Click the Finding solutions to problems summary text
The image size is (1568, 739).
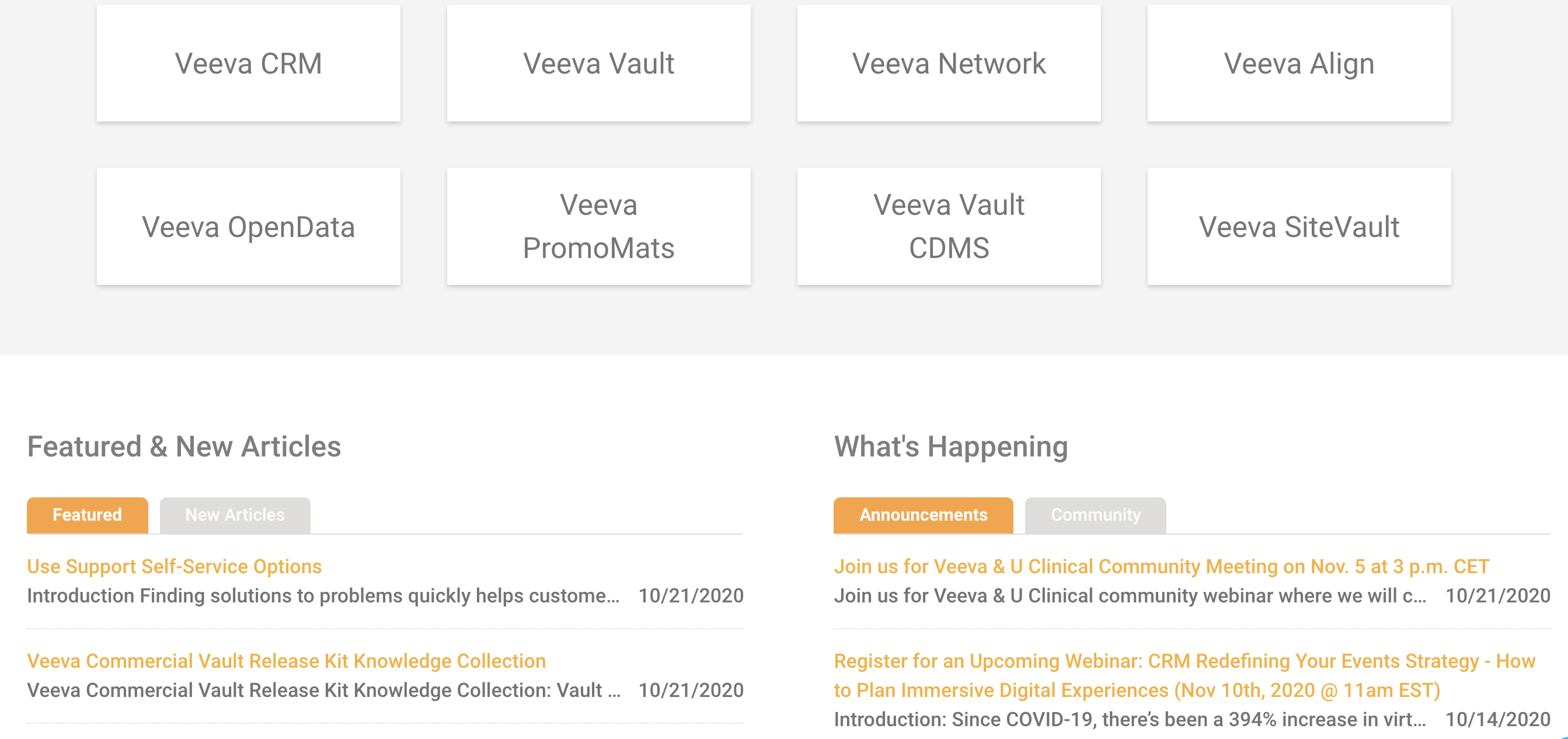[323, 595]
